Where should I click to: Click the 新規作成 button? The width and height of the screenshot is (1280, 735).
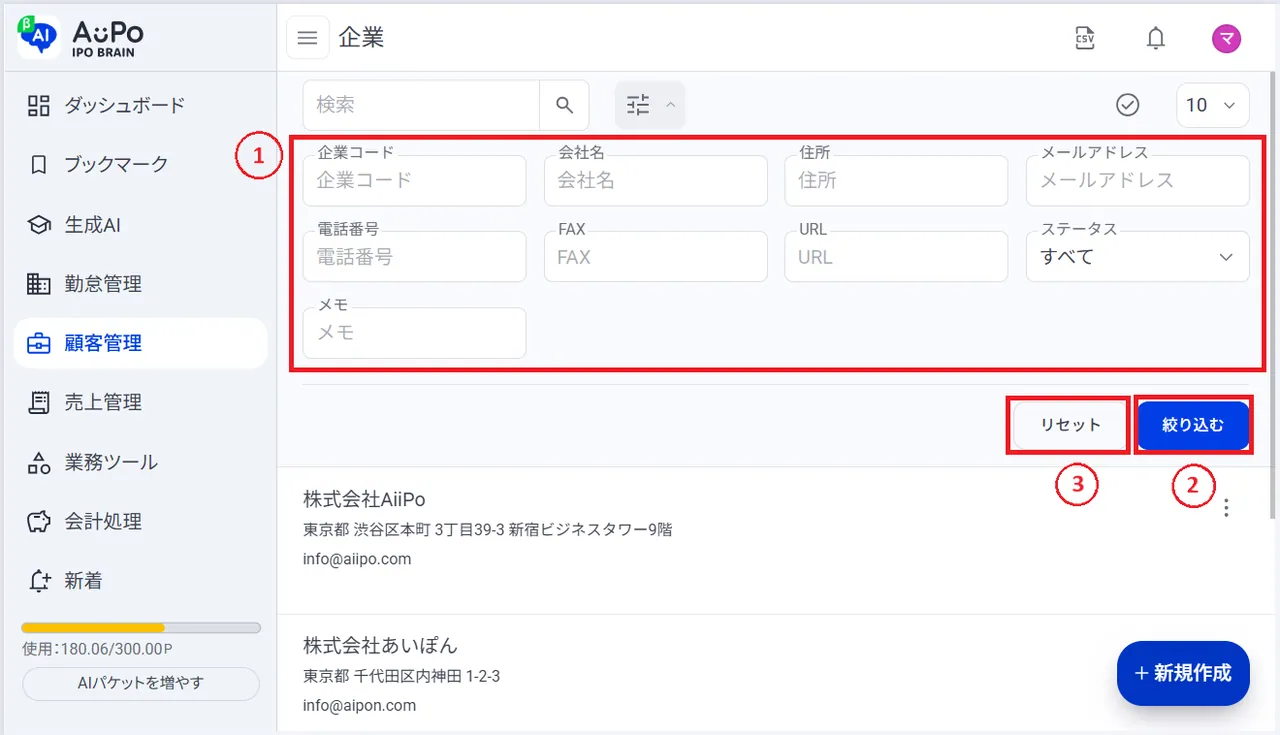point(1184,673)
